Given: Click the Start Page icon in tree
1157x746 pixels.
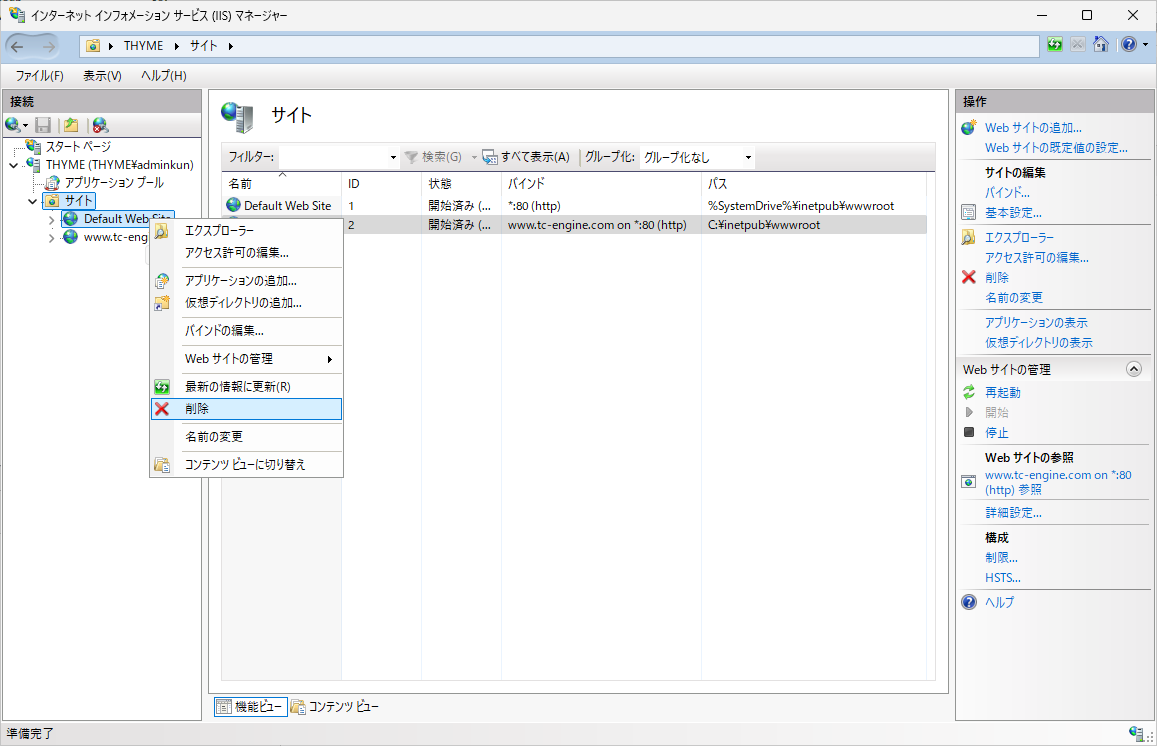Looking at the screenshot, I should [x=33, y=146].
